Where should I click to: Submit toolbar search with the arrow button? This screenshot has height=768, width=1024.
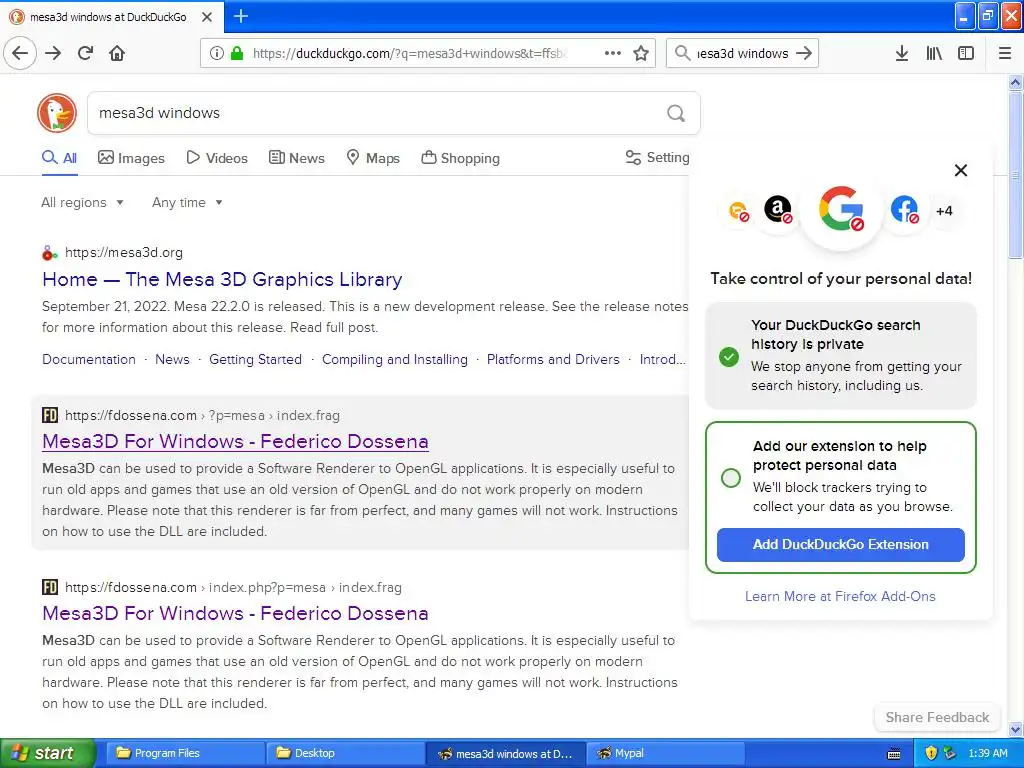(x=804, y=53)
